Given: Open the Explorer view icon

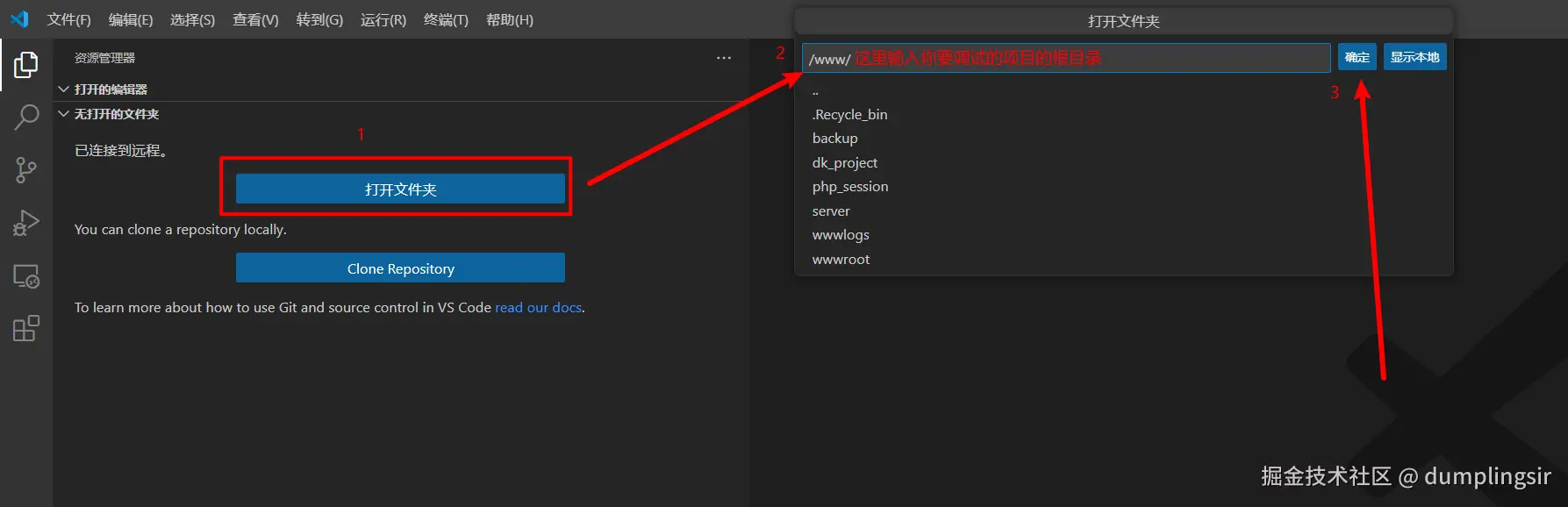Looking at the screenshot, I should tap(26, 65).
